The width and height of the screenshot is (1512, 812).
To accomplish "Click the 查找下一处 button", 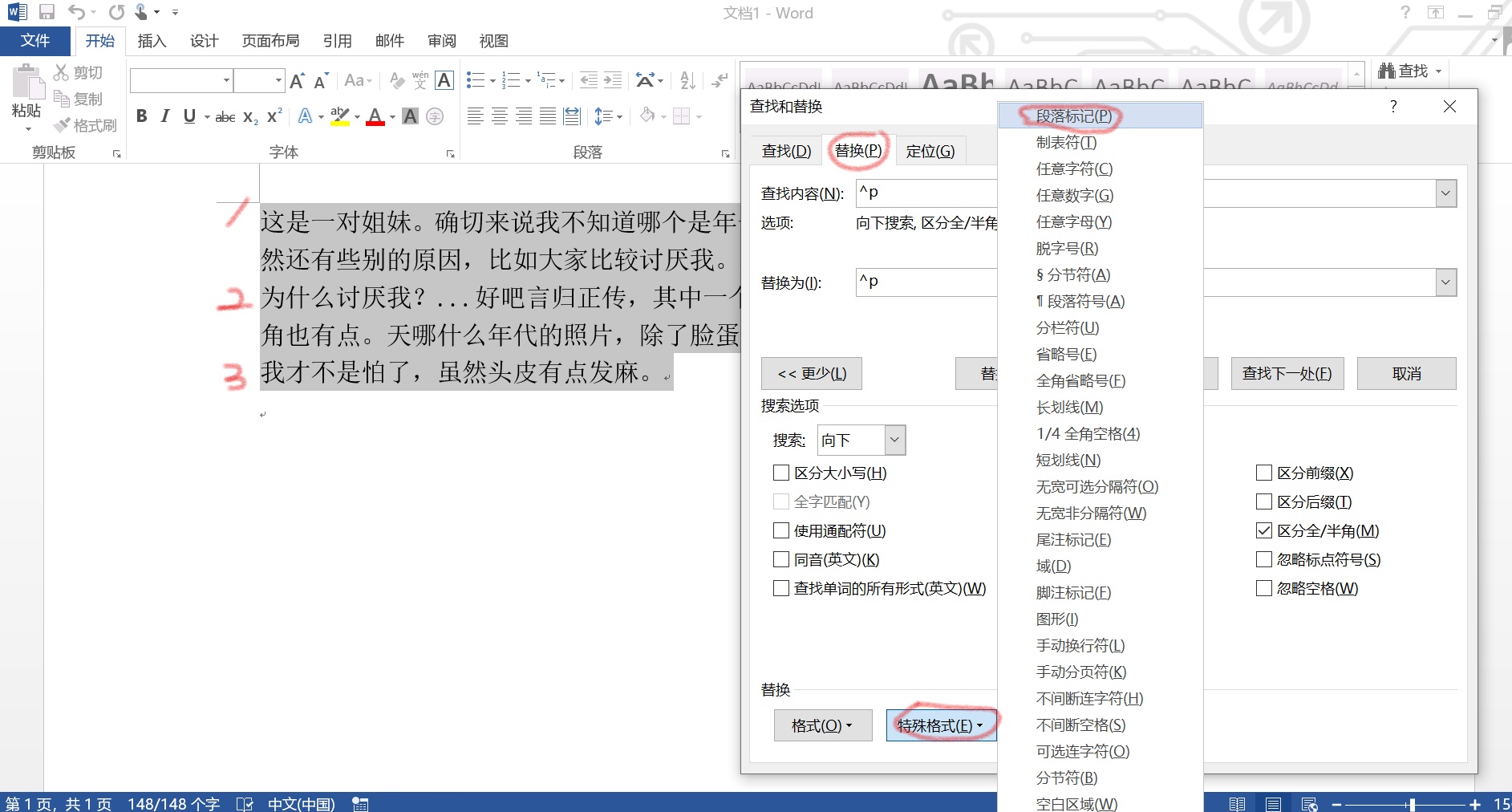I will (x=1287, y=373).
